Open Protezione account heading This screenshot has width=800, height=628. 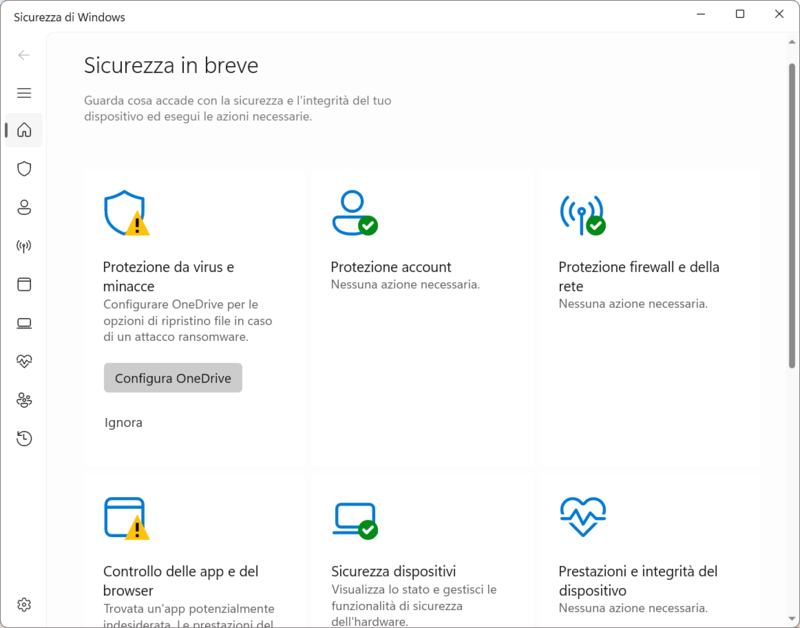[391, 267]
